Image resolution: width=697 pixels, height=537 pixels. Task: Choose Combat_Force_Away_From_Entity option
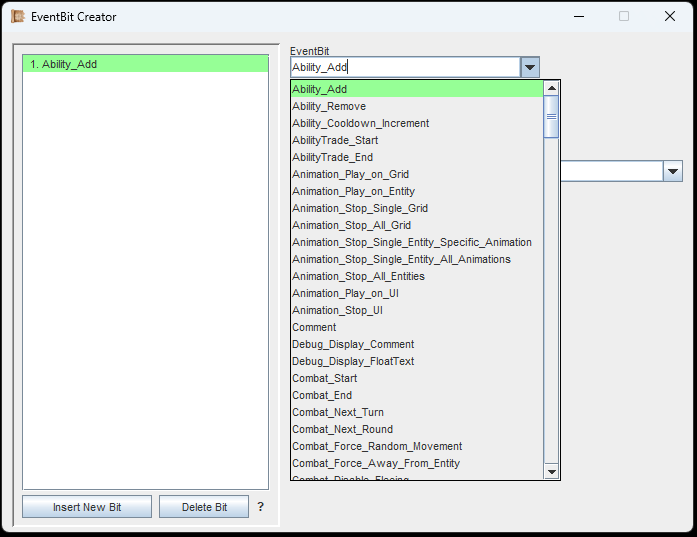[376, 463]
